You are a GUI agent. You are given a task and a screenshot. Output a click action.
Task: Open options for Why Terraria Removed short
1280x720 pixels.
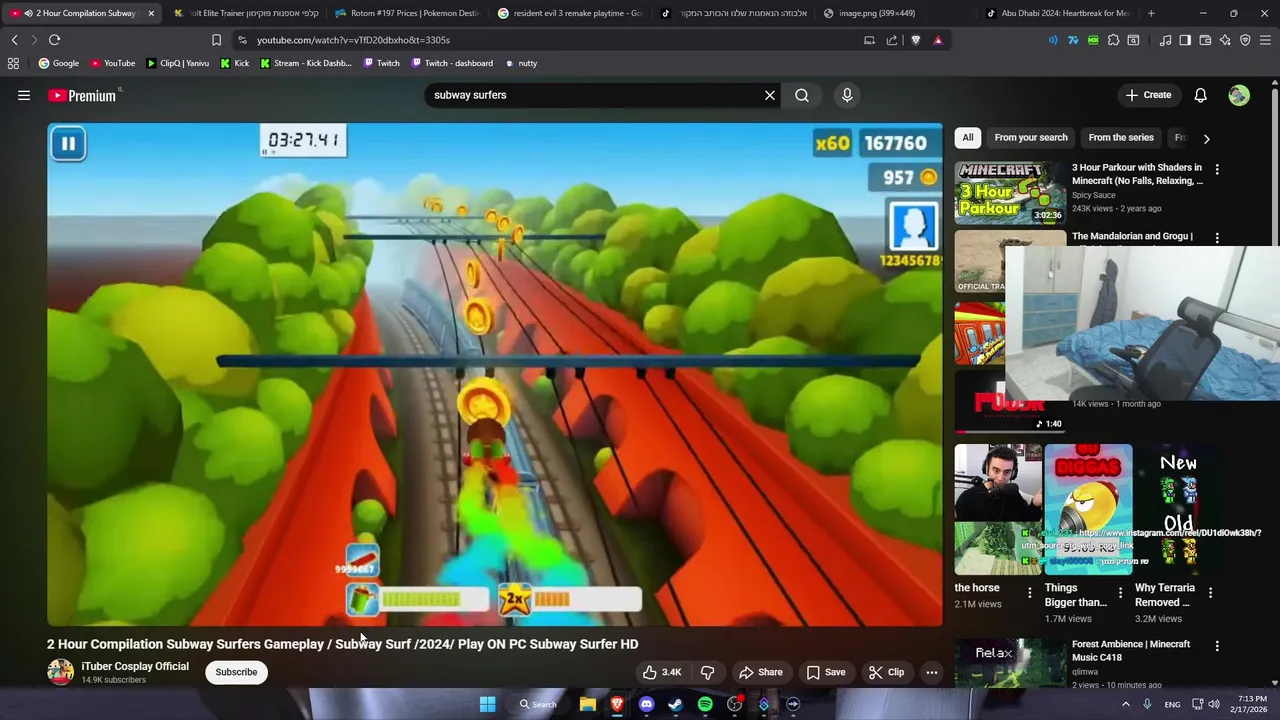1210,593
